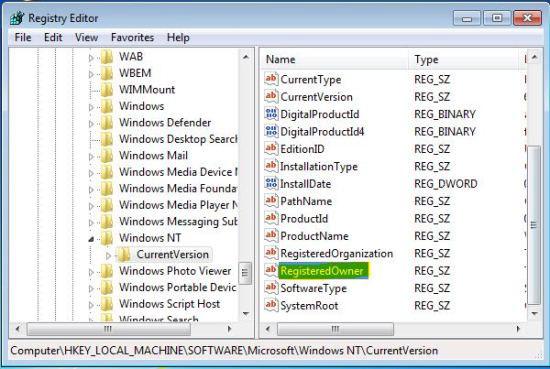The height and width of the screenshot is (369, 550).
Task: Sort values by the Name column header
Action: 335,59
